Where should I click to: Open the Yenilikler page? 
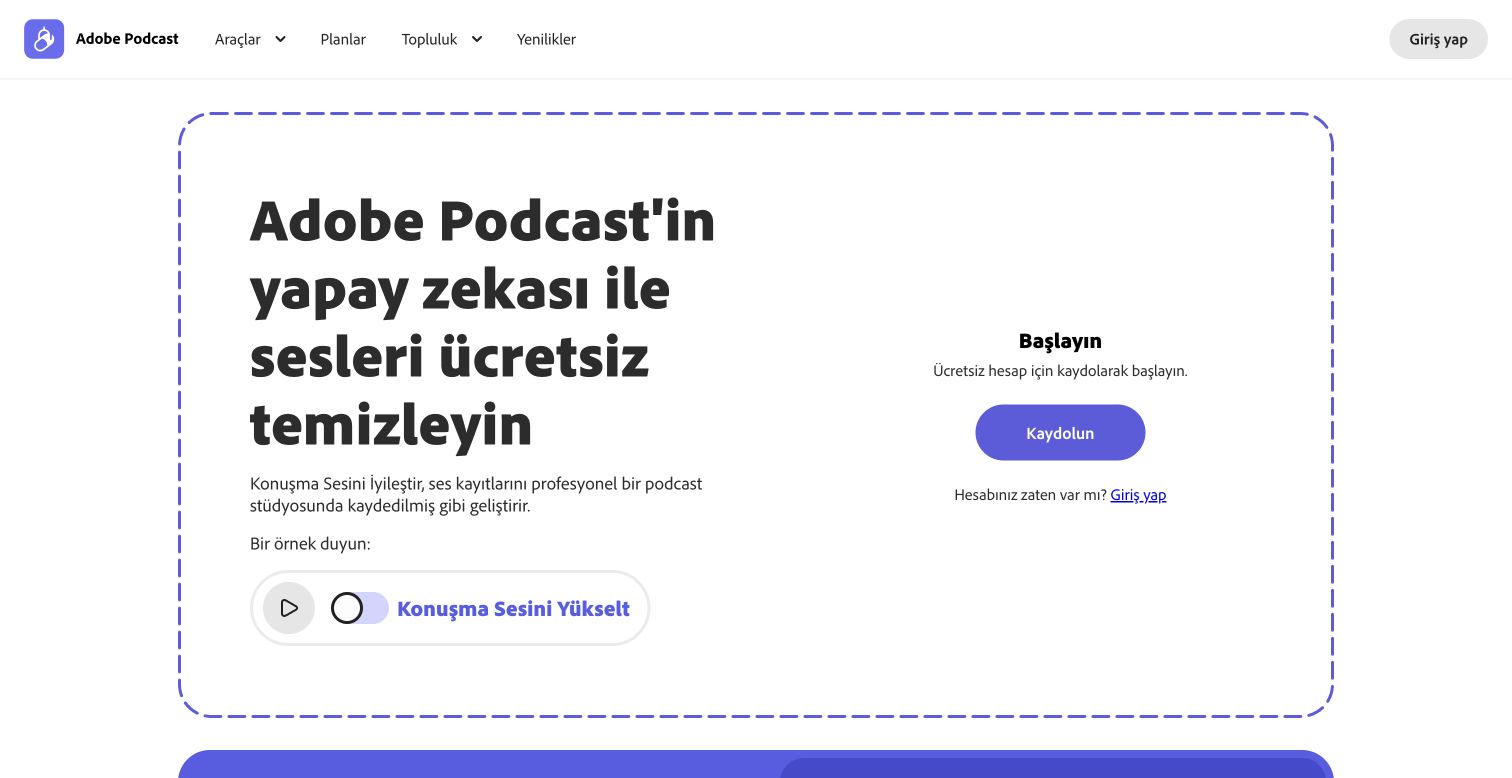546,39
